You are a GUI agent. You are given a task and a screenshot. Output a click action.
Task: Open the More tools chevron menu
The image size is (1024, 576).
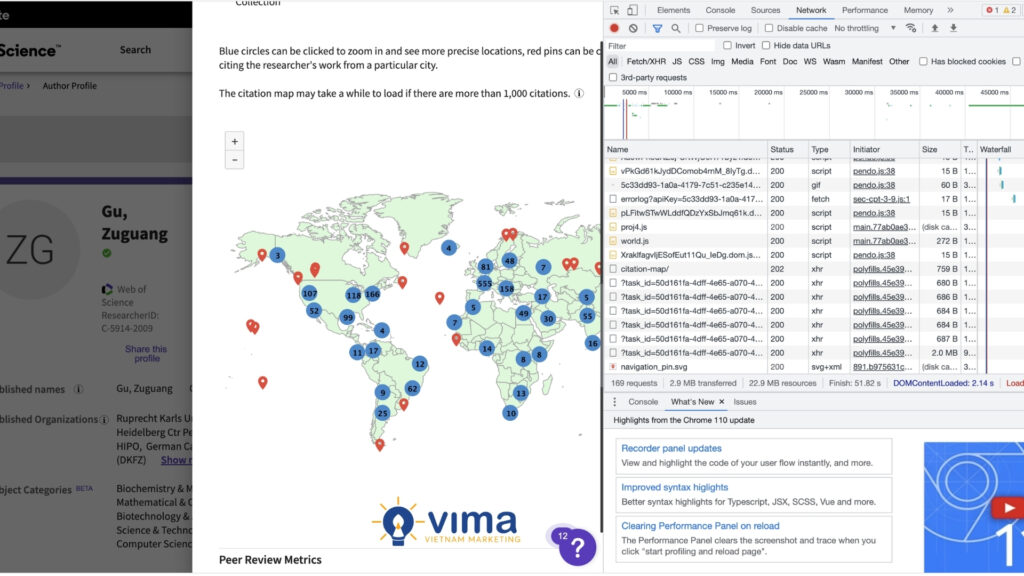950,10
